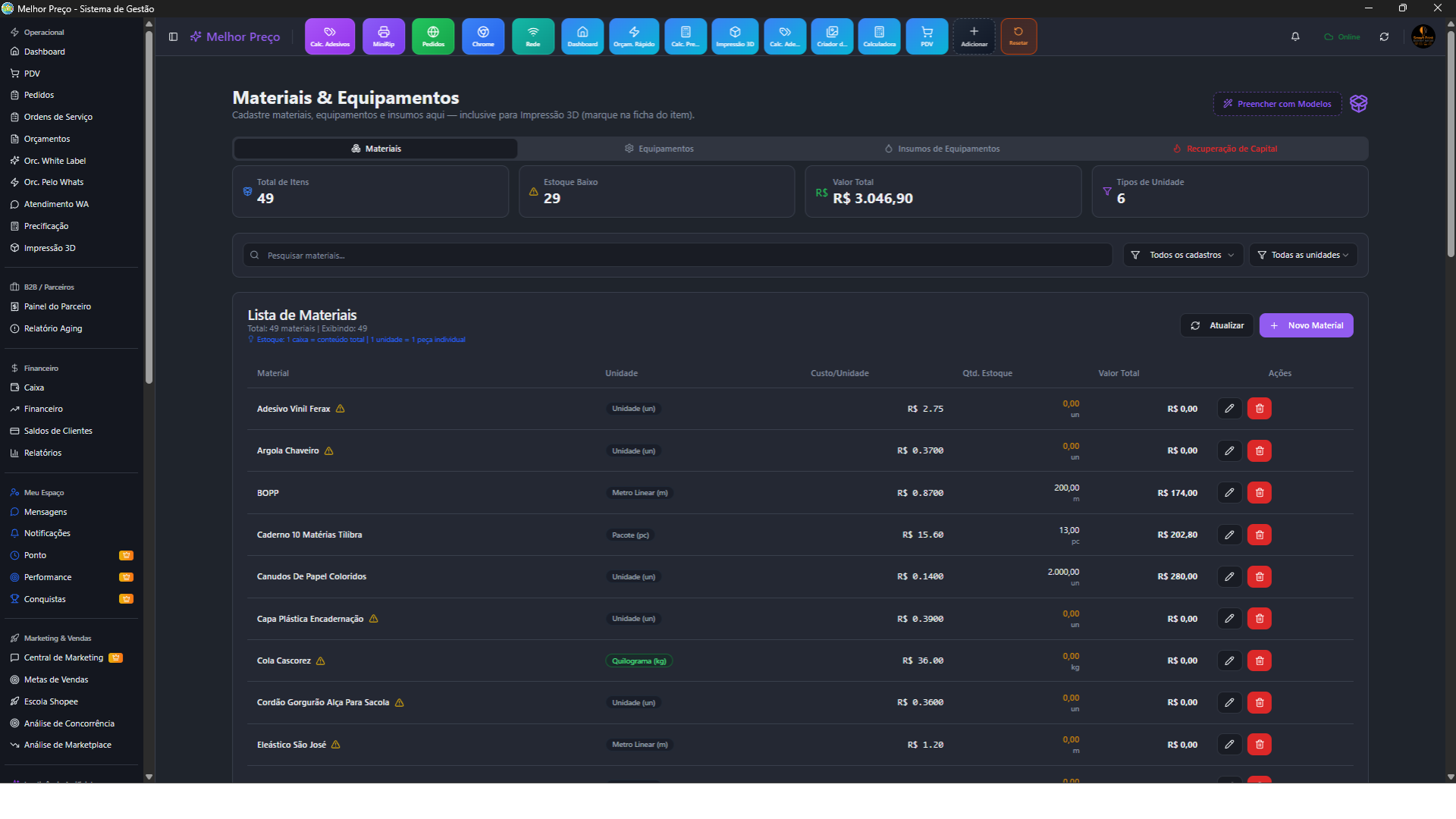Screen dimensions: 1456x819
Task: Focus the Pesquisar materiais search field
Action: pyautogui.click(x=677, y=255)
